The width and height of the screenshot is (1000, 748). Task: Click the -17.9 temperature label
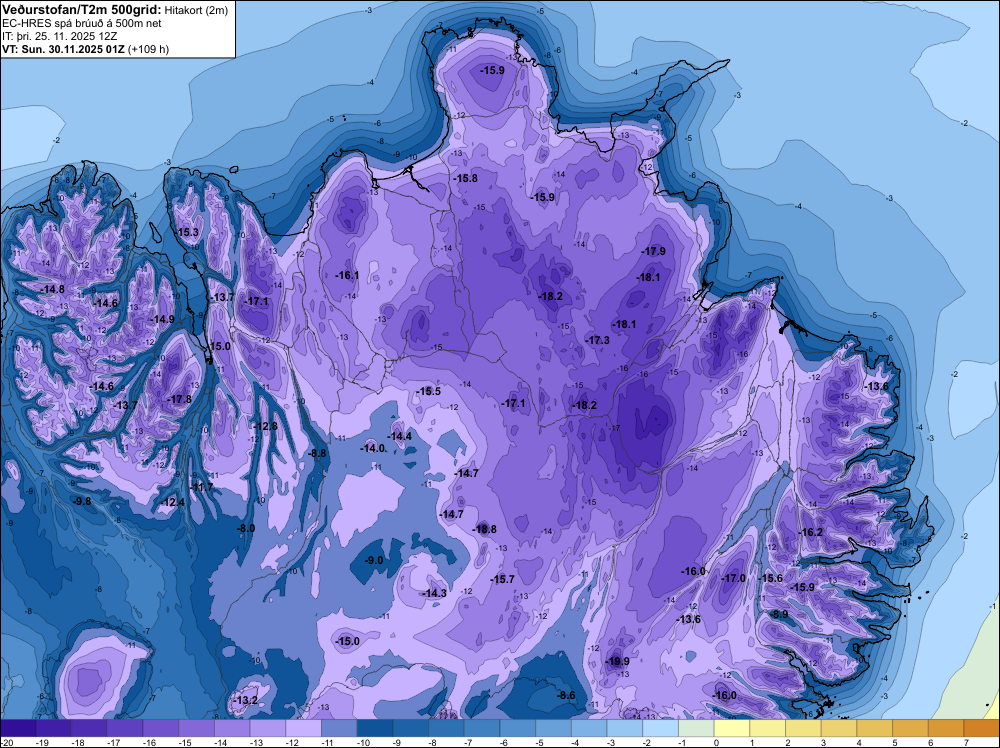pos(654,251)
